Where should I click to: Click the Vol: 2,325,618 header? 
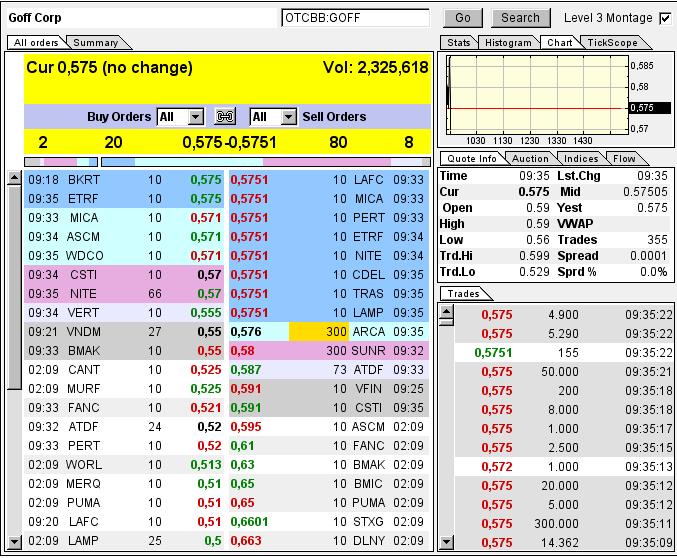375,67
